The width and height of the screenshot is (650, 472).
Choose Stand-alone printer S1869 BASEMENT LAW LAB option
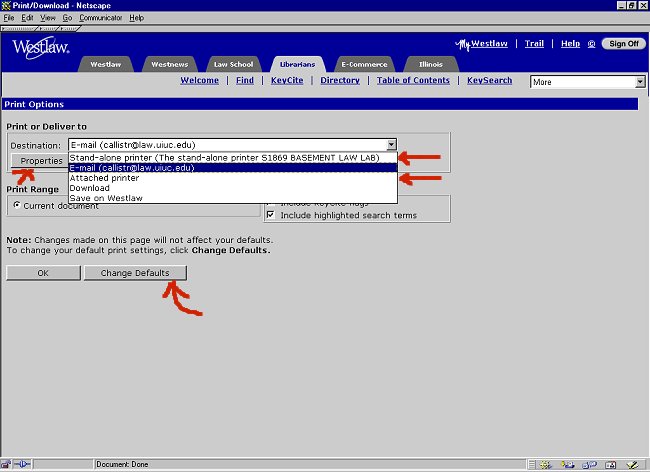pos(233,157)
